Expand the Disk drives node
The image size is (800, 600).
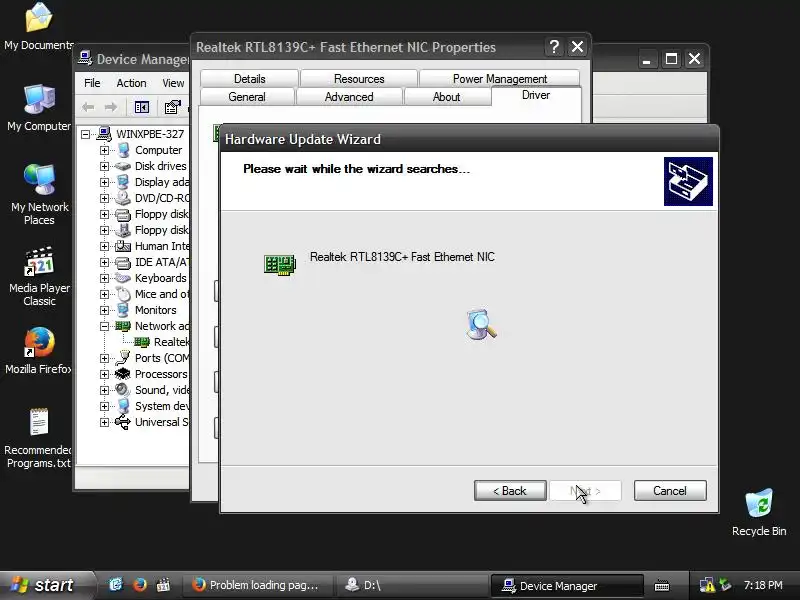104,166
